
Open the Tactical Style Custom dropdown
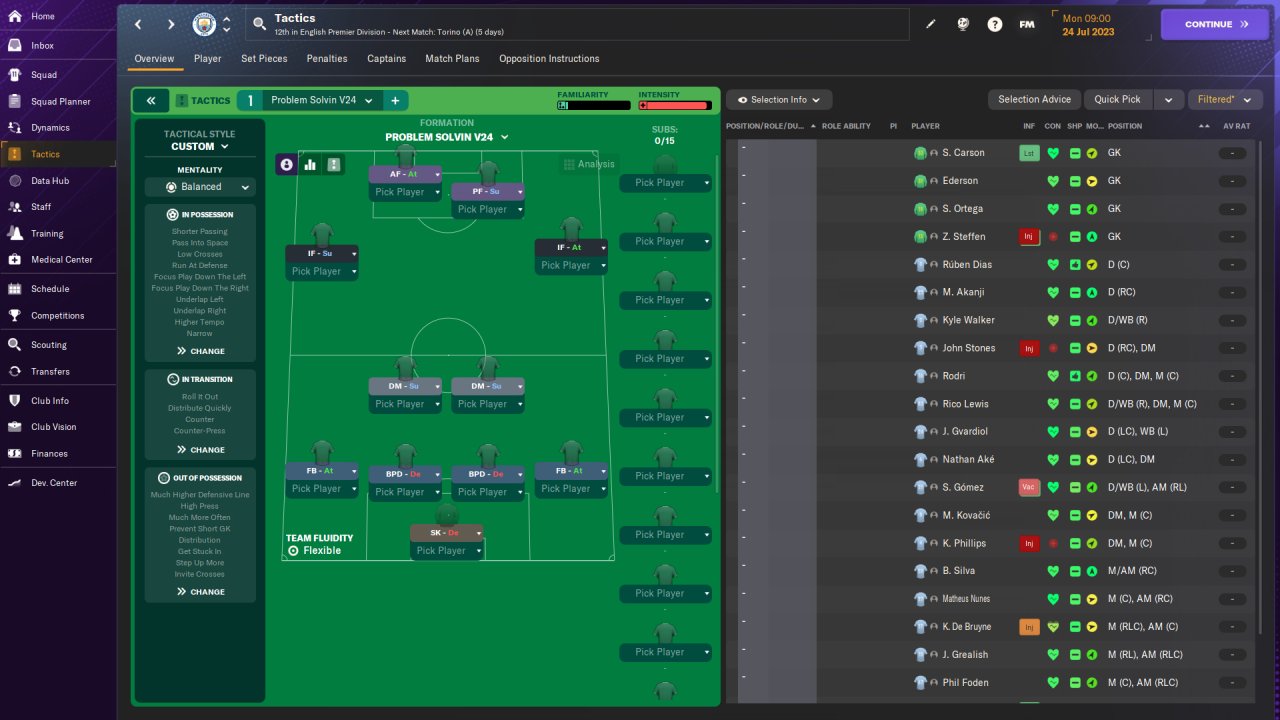click(200, 146)
